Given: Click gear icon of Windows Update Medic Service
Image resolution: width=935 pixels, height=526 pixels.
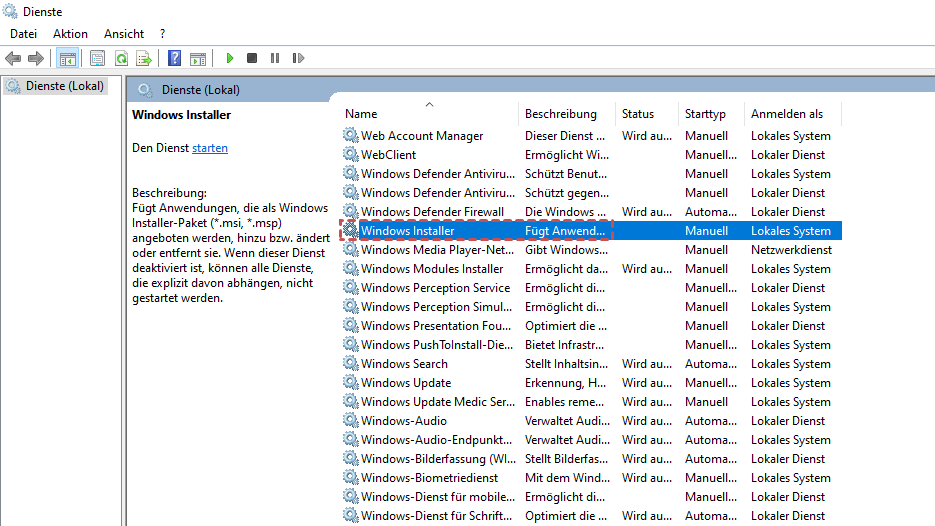Looking at the screenshot, I should (x=351, y=401).
